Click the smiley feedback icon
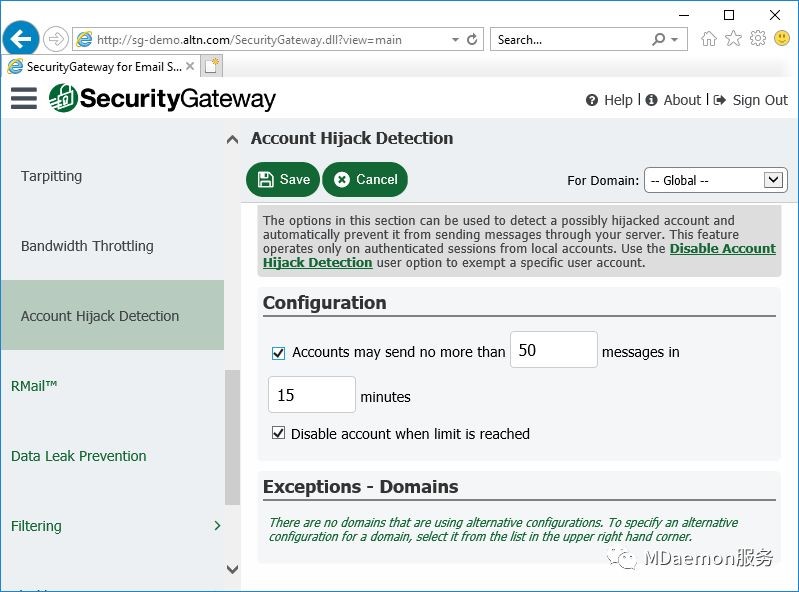 click(782, 38)
